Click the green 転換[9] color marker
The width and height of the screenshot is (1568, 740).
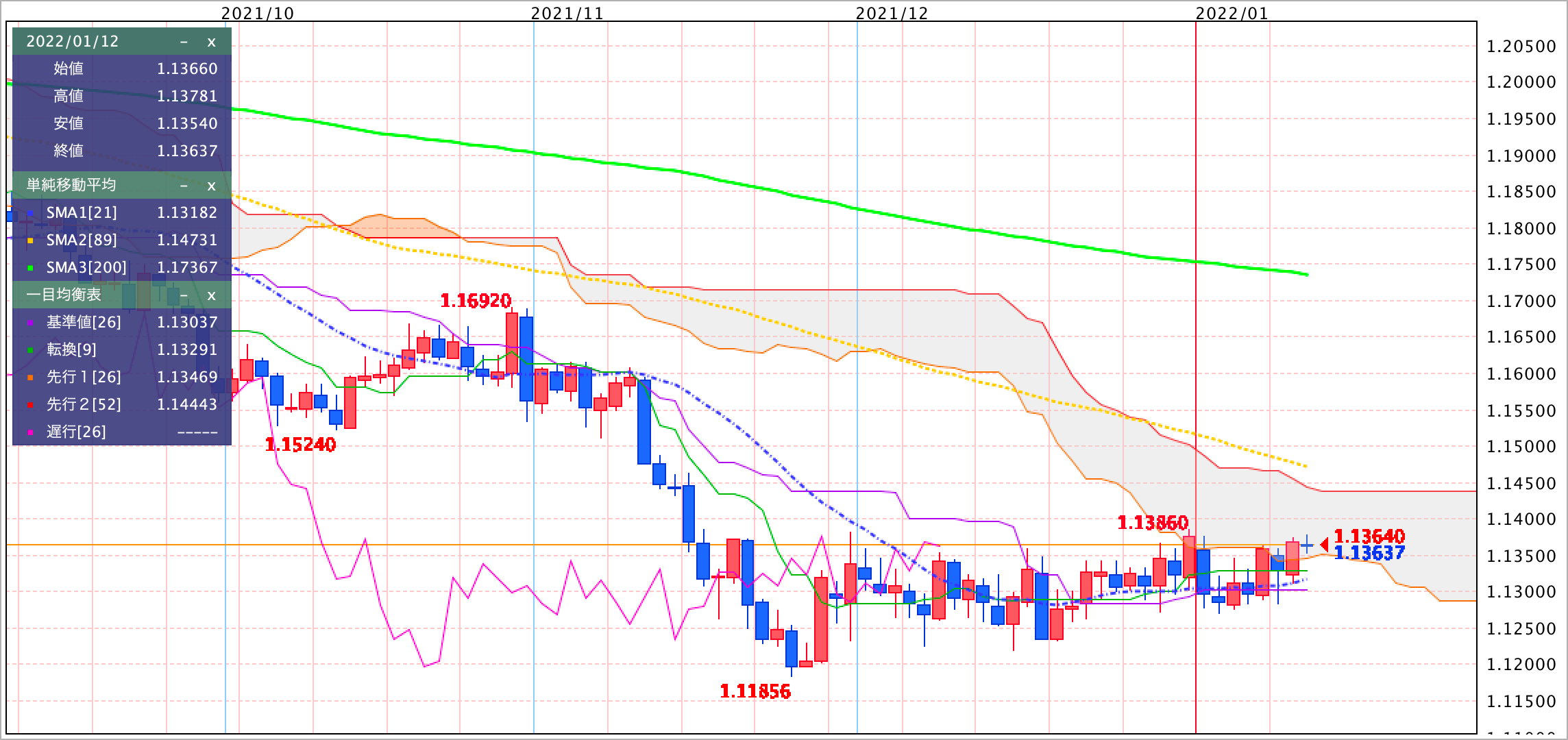(30, 351)
